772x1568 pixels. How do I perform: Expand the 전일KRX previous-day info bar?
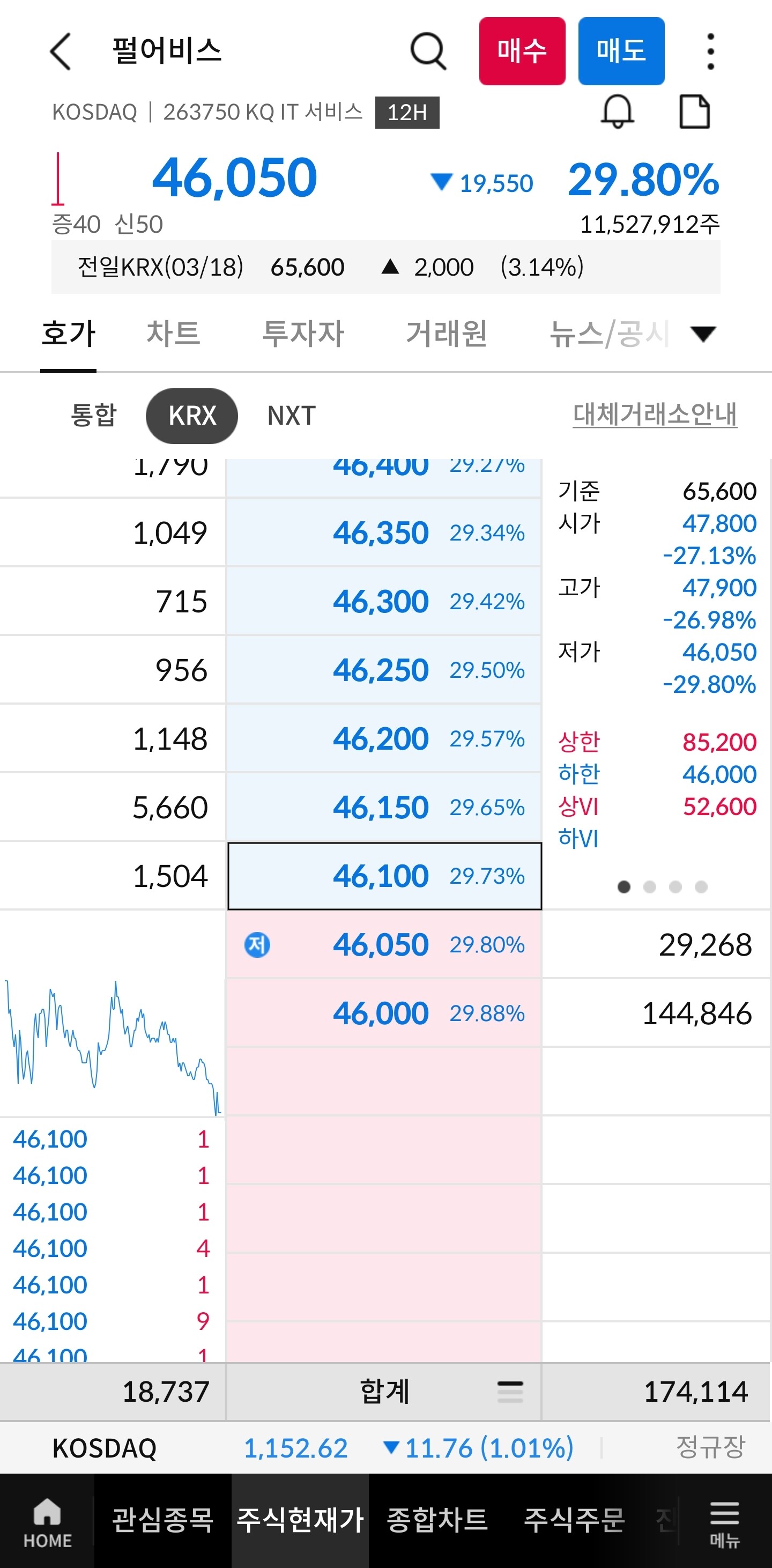click(x=385, y=267)
